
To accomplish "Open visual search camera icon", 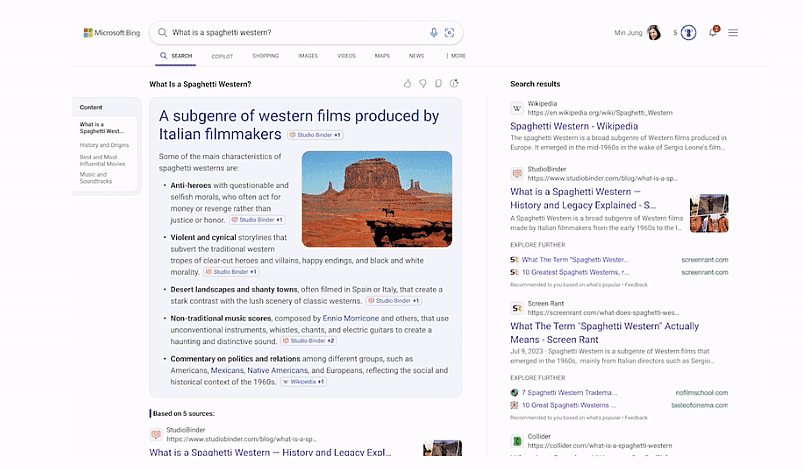I will click(450, 33).
